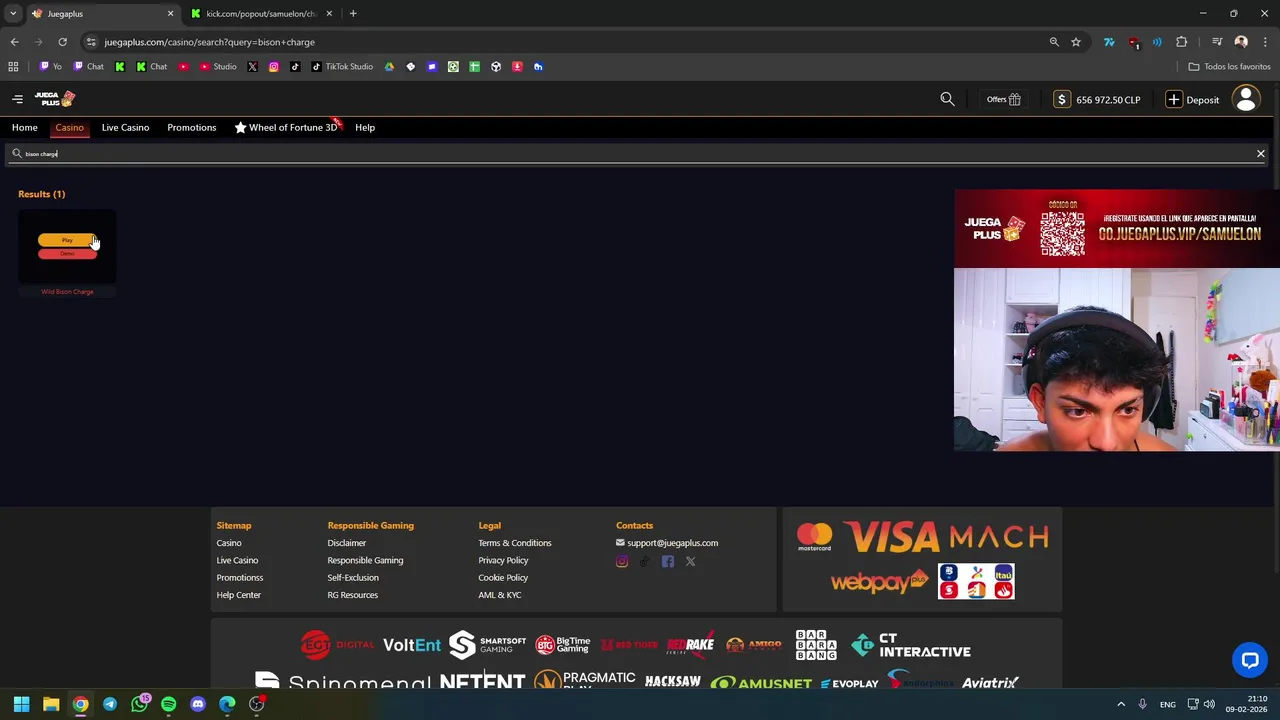The image size is (1280, 720).
Task: View site information in the address bar
Action: pos(91,42)
